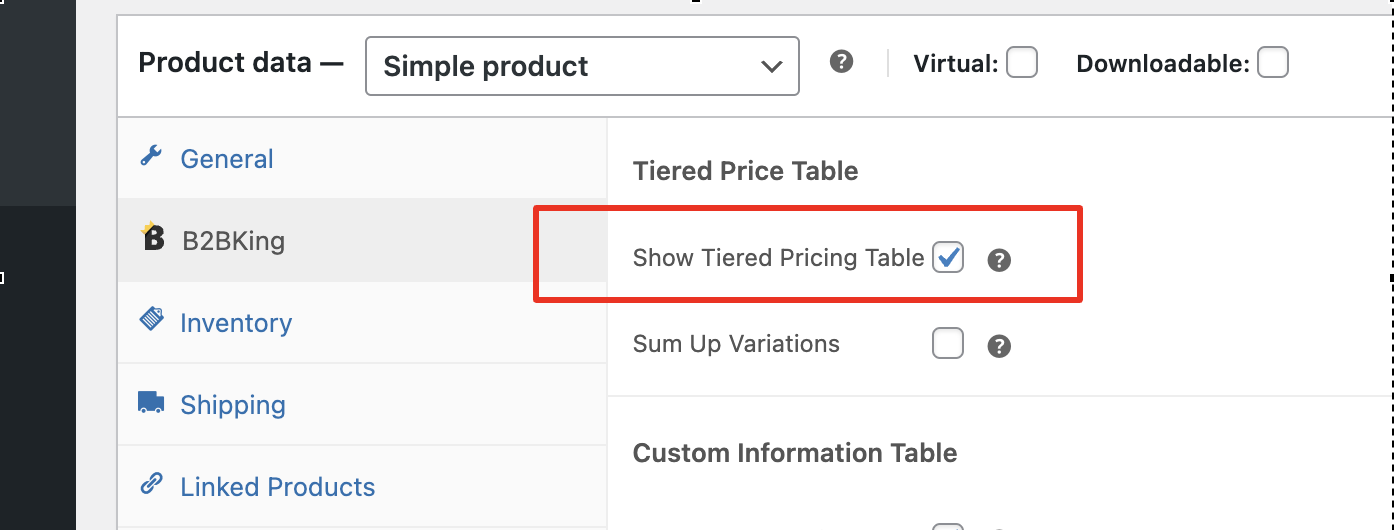
Task: Click the Tiered Price Table heading
Action: pos(746,171)
